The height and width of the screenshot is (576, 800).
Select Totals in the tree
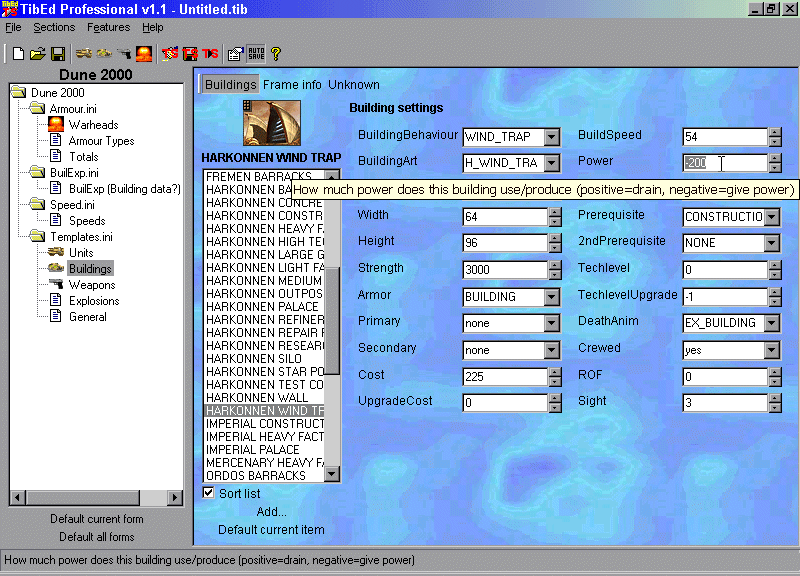(84, 157)
